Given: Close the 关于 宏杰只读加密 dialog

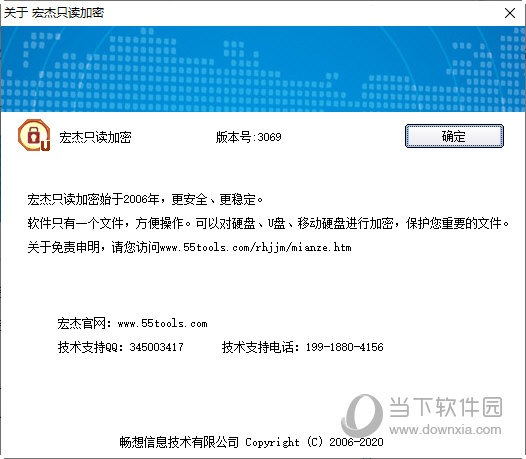Looking at the screenshot, I should (x=510, y=13).
